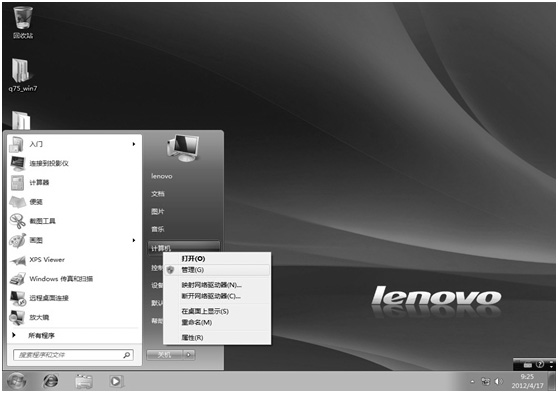Choose 打开(O) in the context menu

[216, 258]
